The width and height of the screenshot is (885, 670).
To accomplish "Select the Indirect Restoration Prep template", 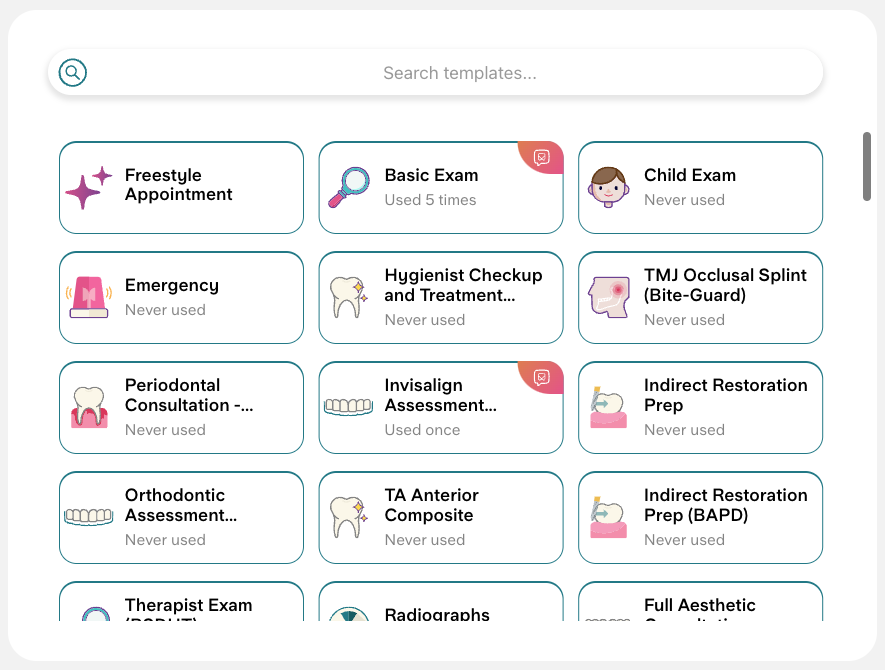I will (700, 408).
